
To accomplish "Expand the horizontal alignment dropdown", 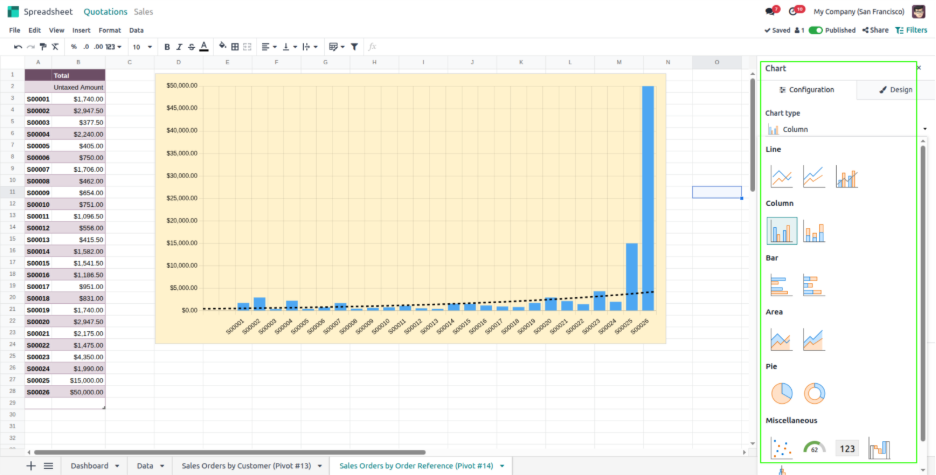I will pos(269,47).
